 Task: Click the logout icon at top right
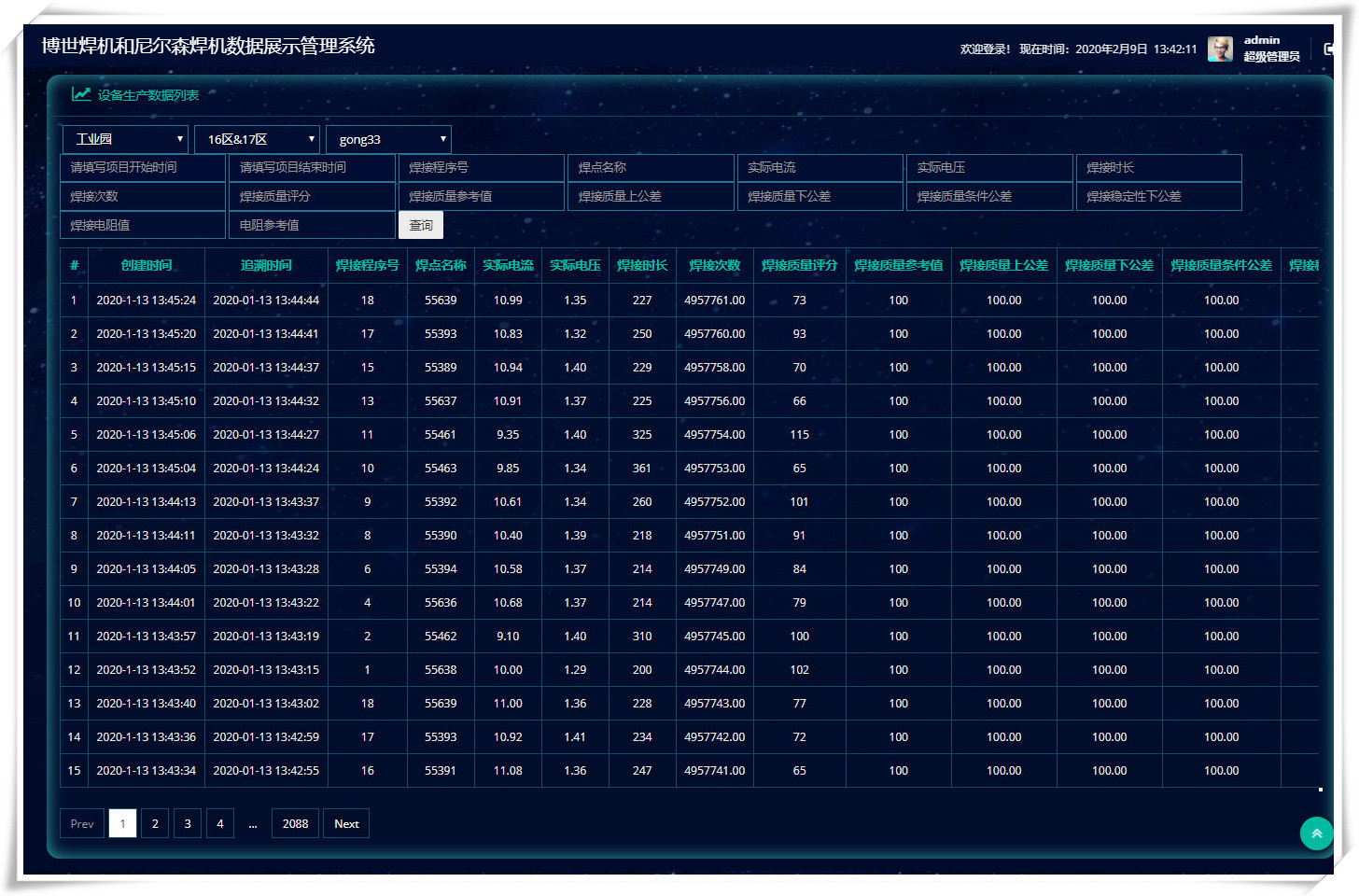(1328, 49)
